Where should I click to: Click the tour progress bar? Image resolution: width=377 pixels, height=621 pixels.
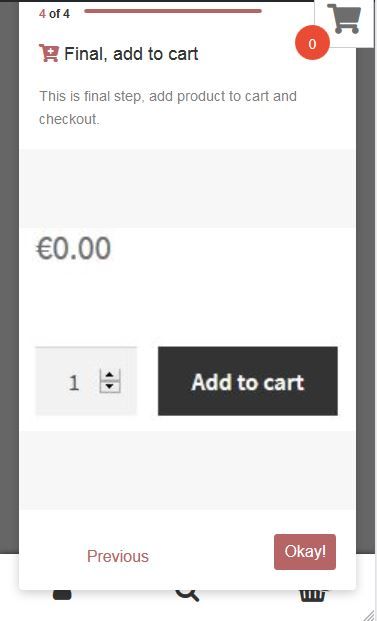[173, 11]
